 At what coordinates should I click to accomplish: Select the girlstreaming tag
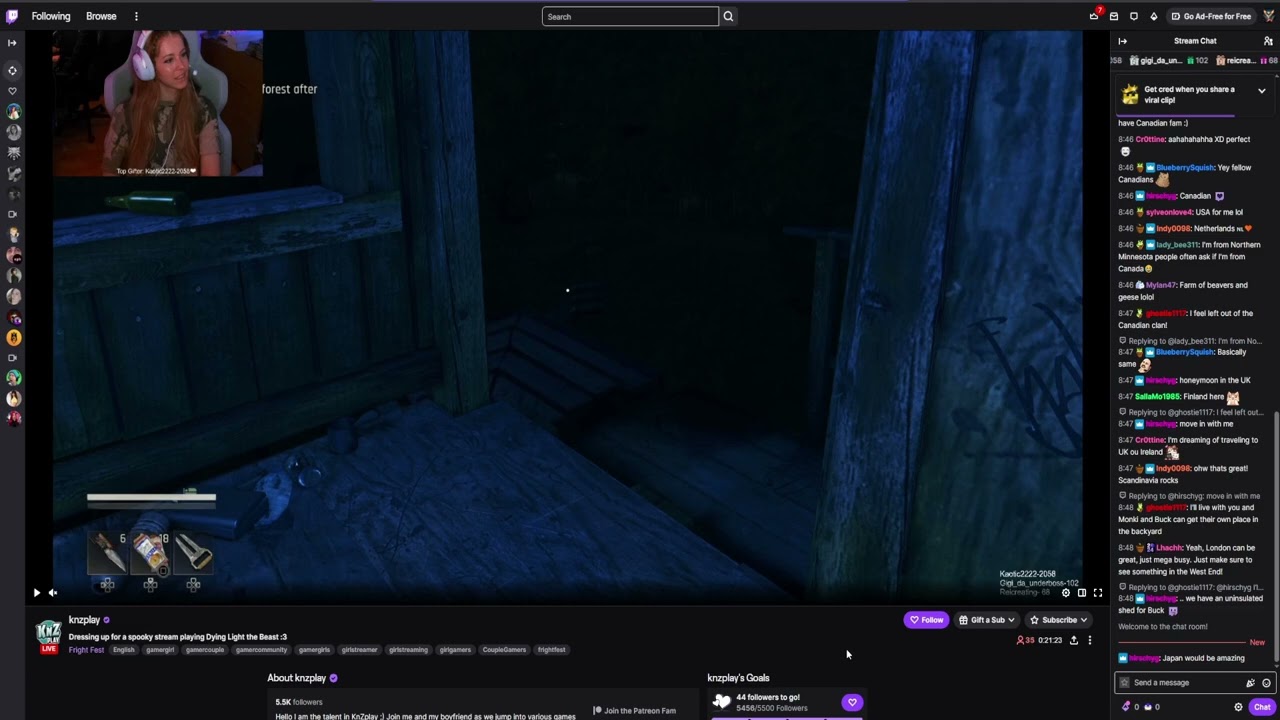coord(408,650)
